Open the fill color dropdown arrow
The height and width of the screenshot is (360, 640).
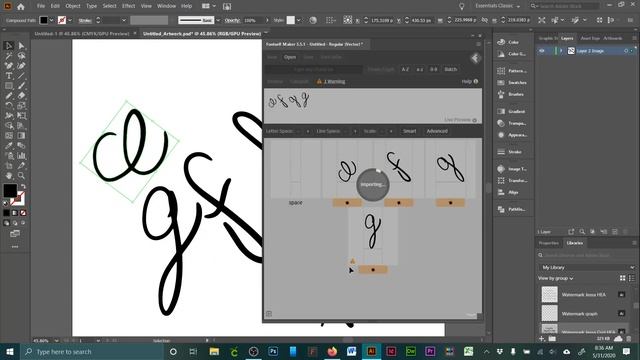[x=51, y=20]
